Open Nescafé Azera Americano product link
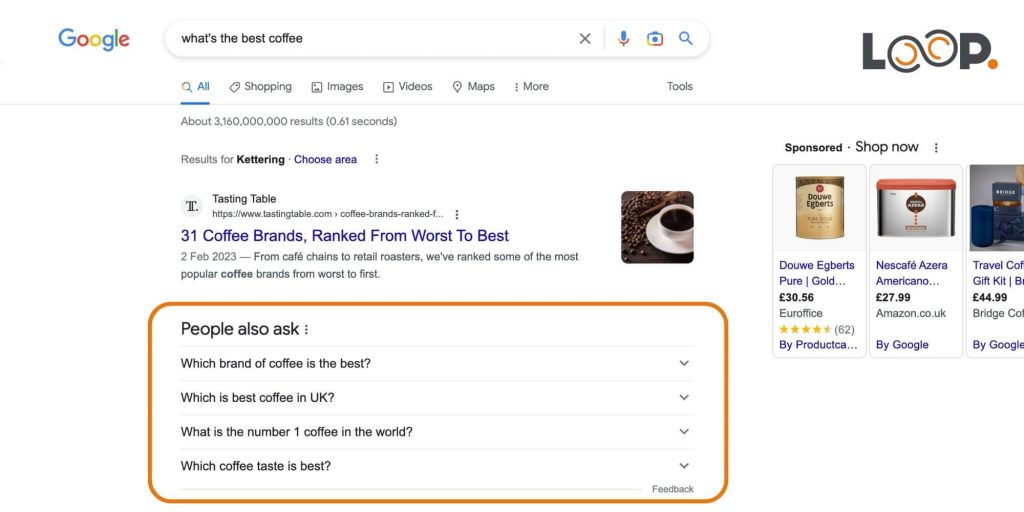The height and width of the screenshot is (512, 1024). 911,273
